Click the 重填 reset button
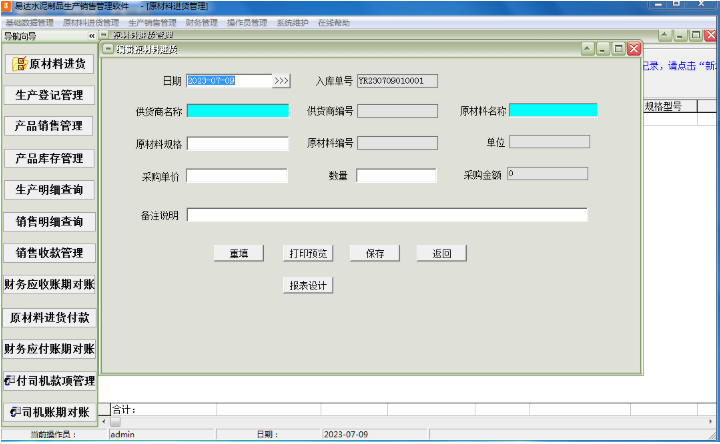The height and width of the screenshot is (444, 720). click(x=239, y=253)
